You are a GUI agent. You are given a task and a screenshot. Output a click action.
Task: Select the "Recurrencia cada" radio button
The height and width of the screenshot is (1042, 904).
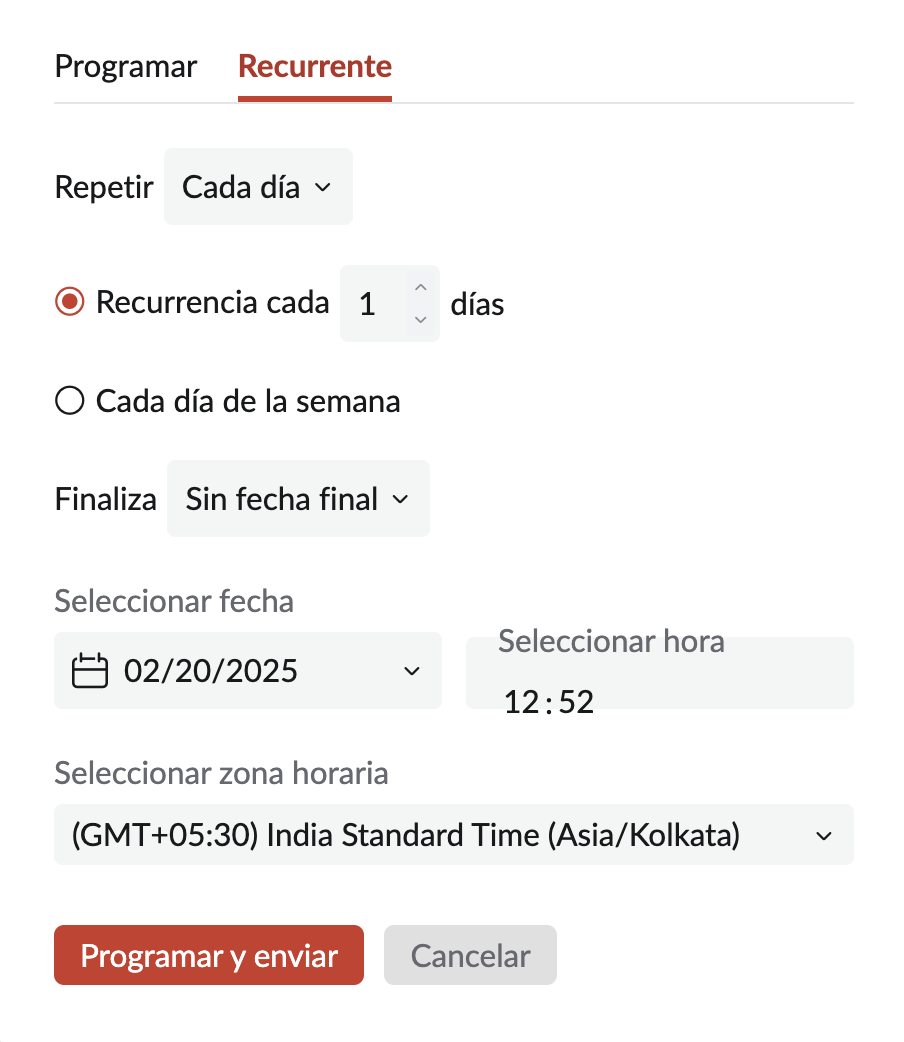[x=69, y=302]
